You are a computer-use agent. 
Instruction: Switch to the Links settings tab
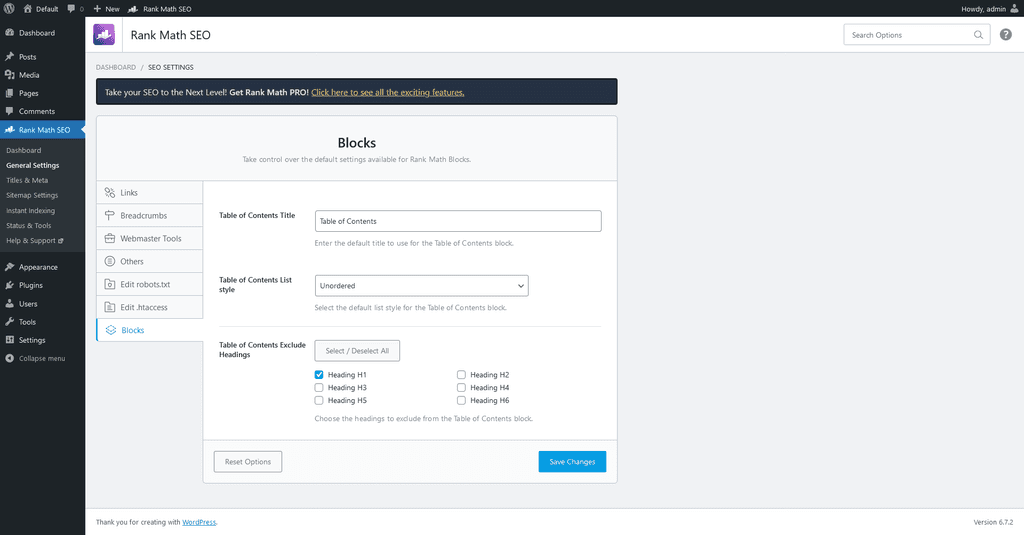pos(150,193)
